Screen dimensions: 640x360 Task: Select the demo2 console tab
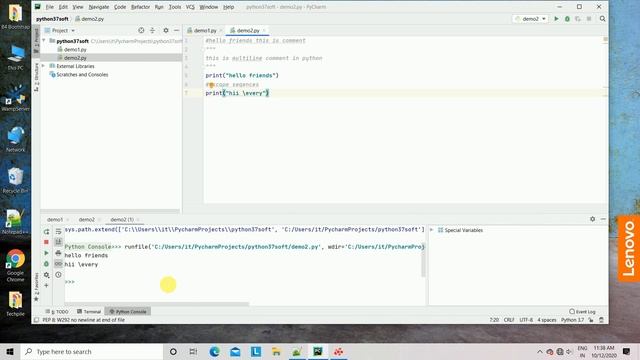(87, 220)
